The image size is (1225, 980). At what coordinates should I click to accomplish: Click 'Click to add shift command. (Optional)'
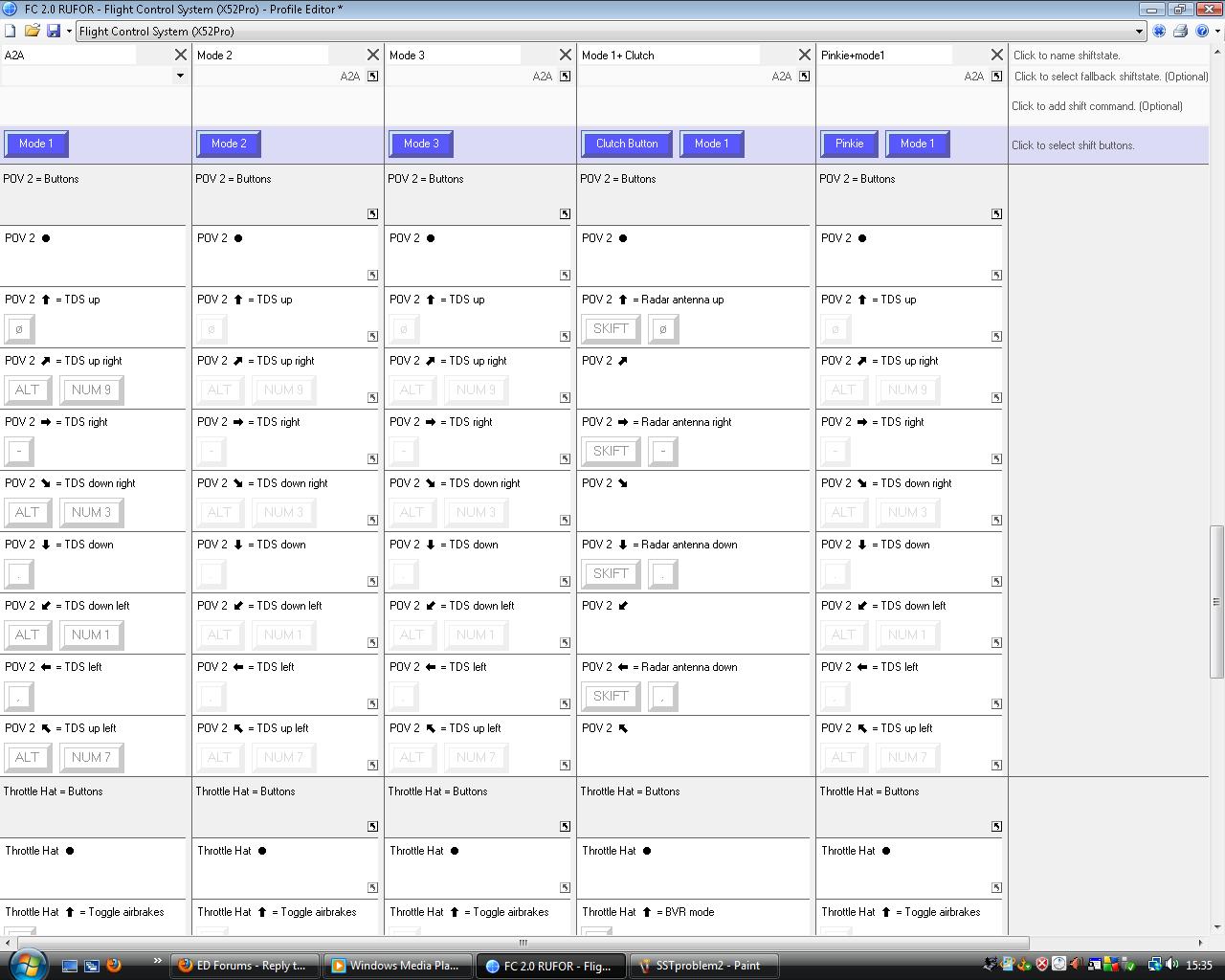[x=1097, y=106]
